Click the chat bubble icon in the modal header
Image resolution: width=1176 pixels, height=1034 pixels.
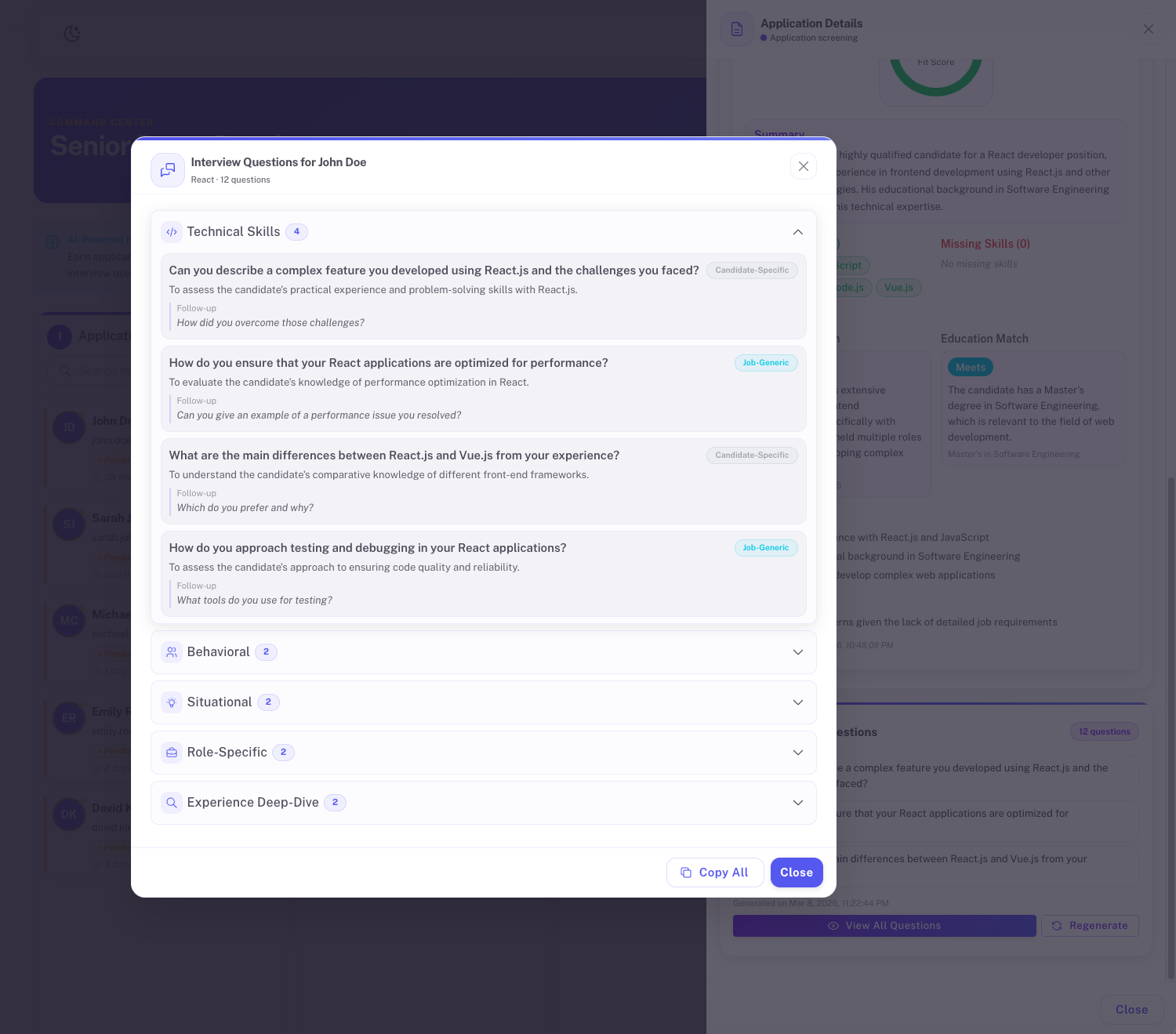[167, 170]
